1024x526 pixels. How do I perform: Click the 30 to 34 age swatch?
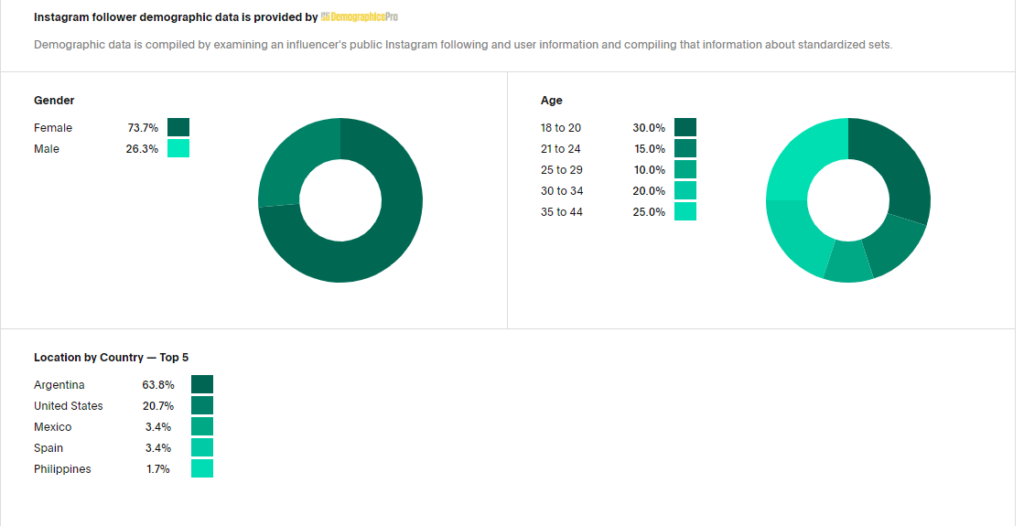685,190
